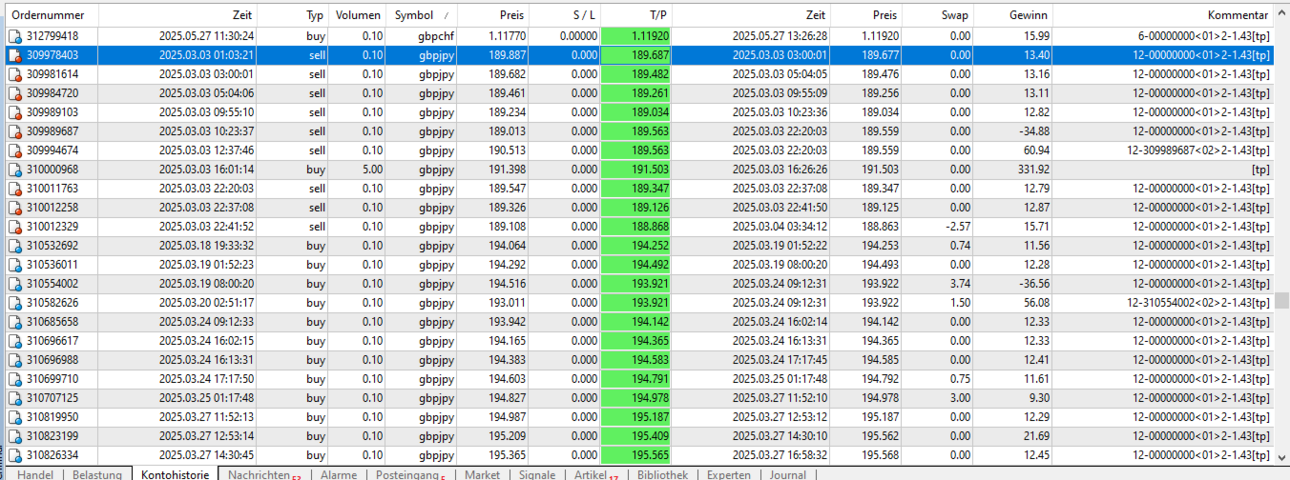Image resolution: width=1290 pixels, height=480 pixels.
Task: Click the order icon beside 309981614
Action: 14,74
